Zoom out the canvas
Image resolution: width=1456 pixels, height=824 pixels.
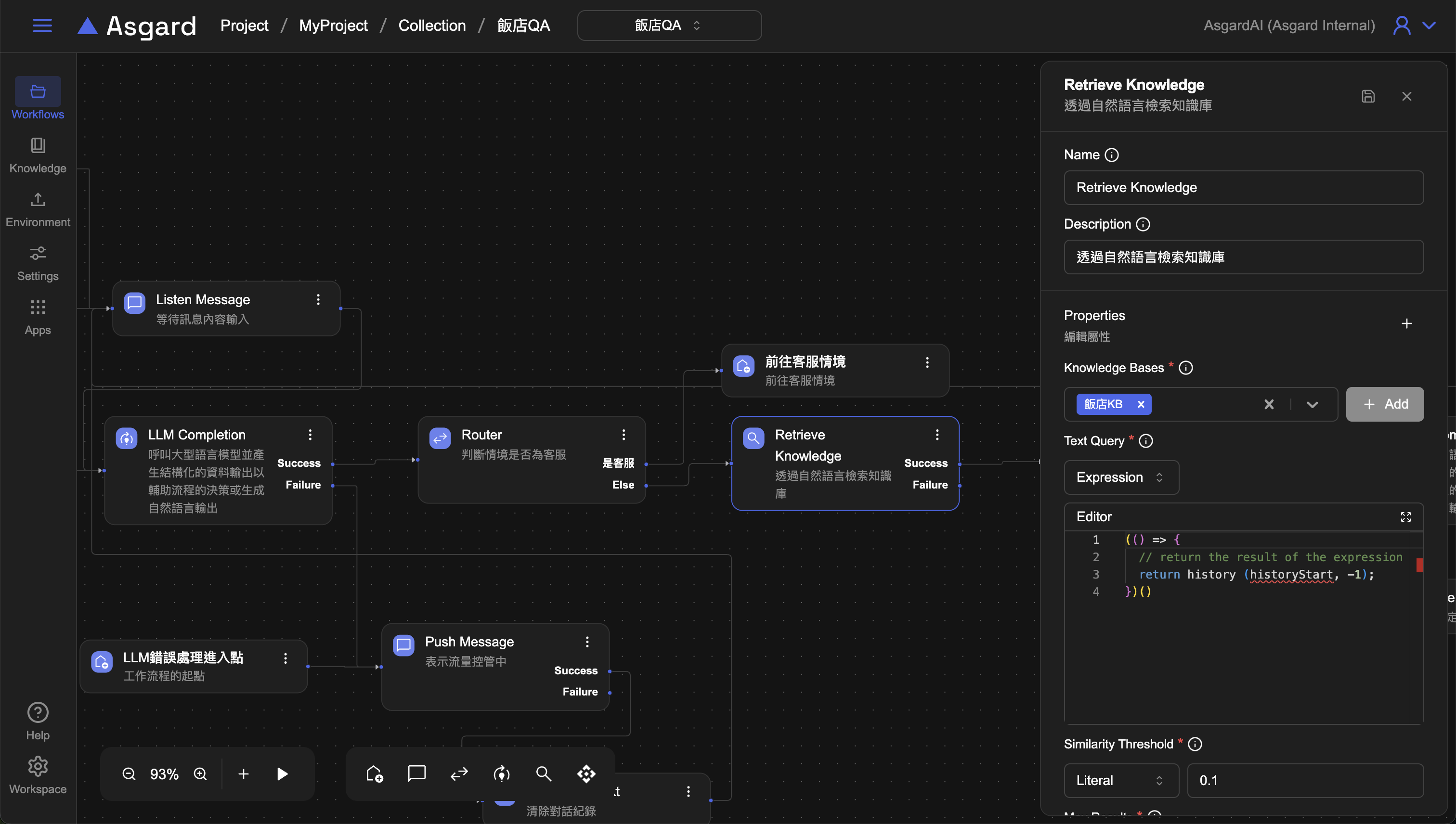click(129, 773)
